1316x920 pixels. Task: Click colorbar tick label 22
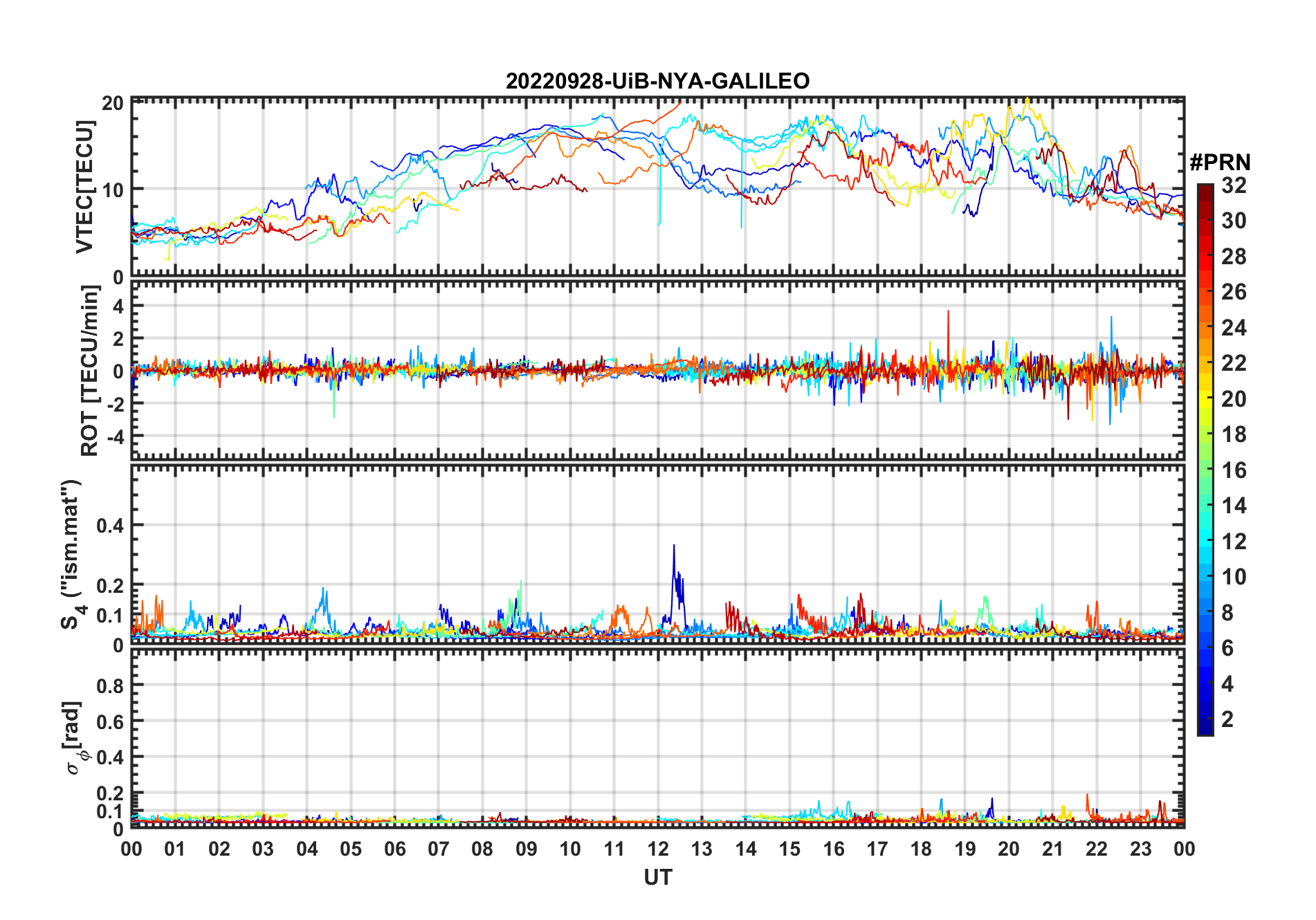[1234, 363]
